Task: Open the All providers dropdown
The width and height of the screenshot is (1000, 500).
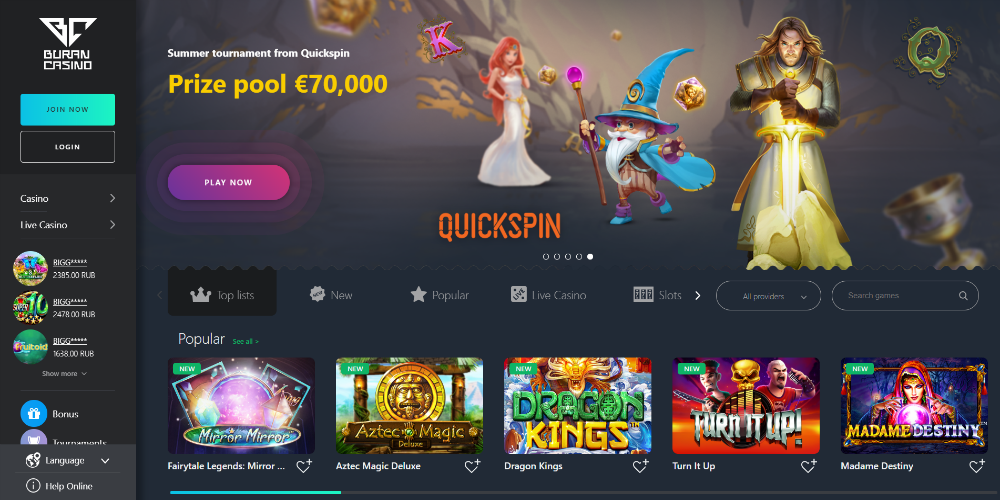Action: 768,296
